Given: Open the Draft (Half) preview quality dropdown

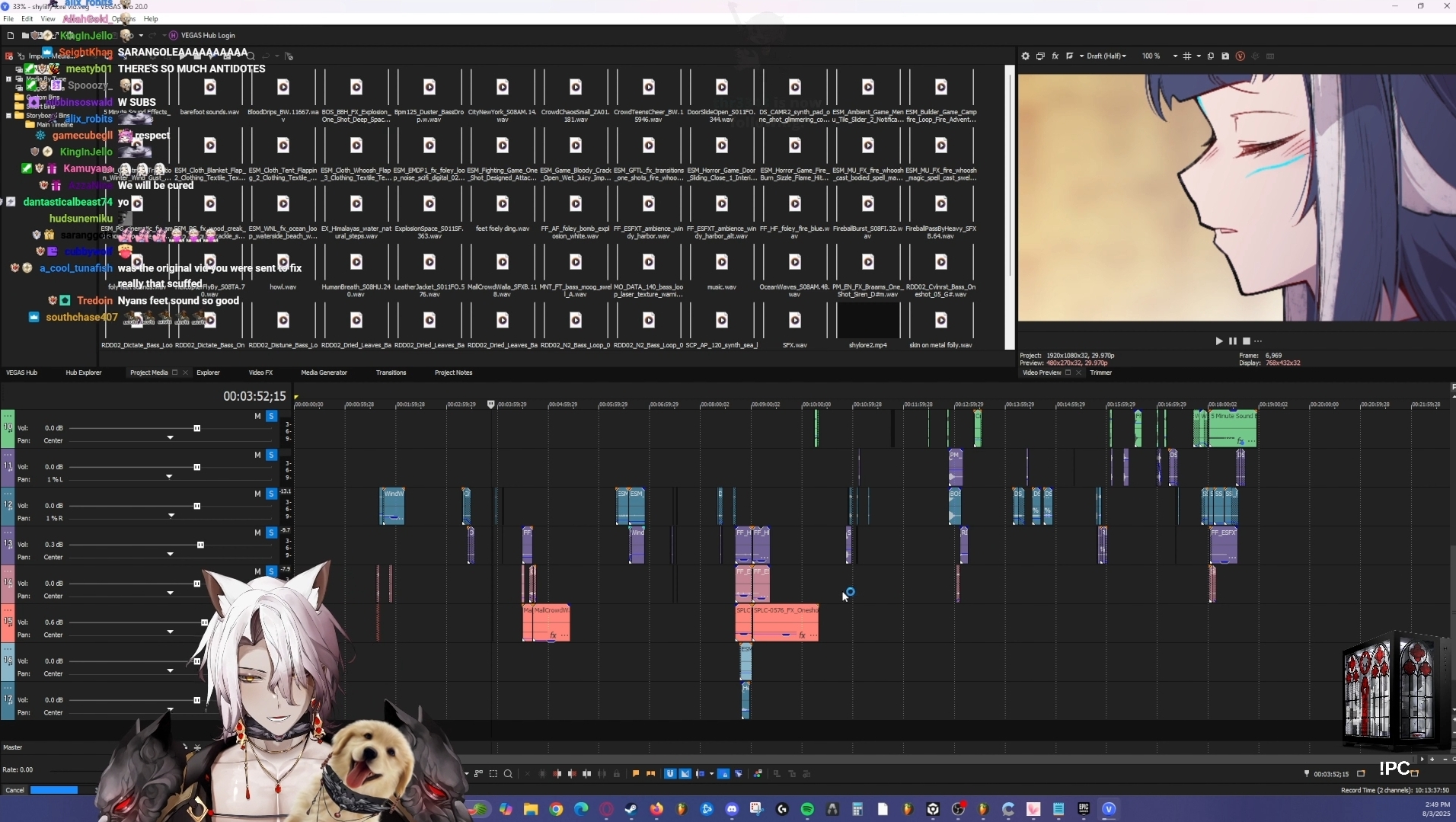Looking at the screenshot, I should 1106,56.
